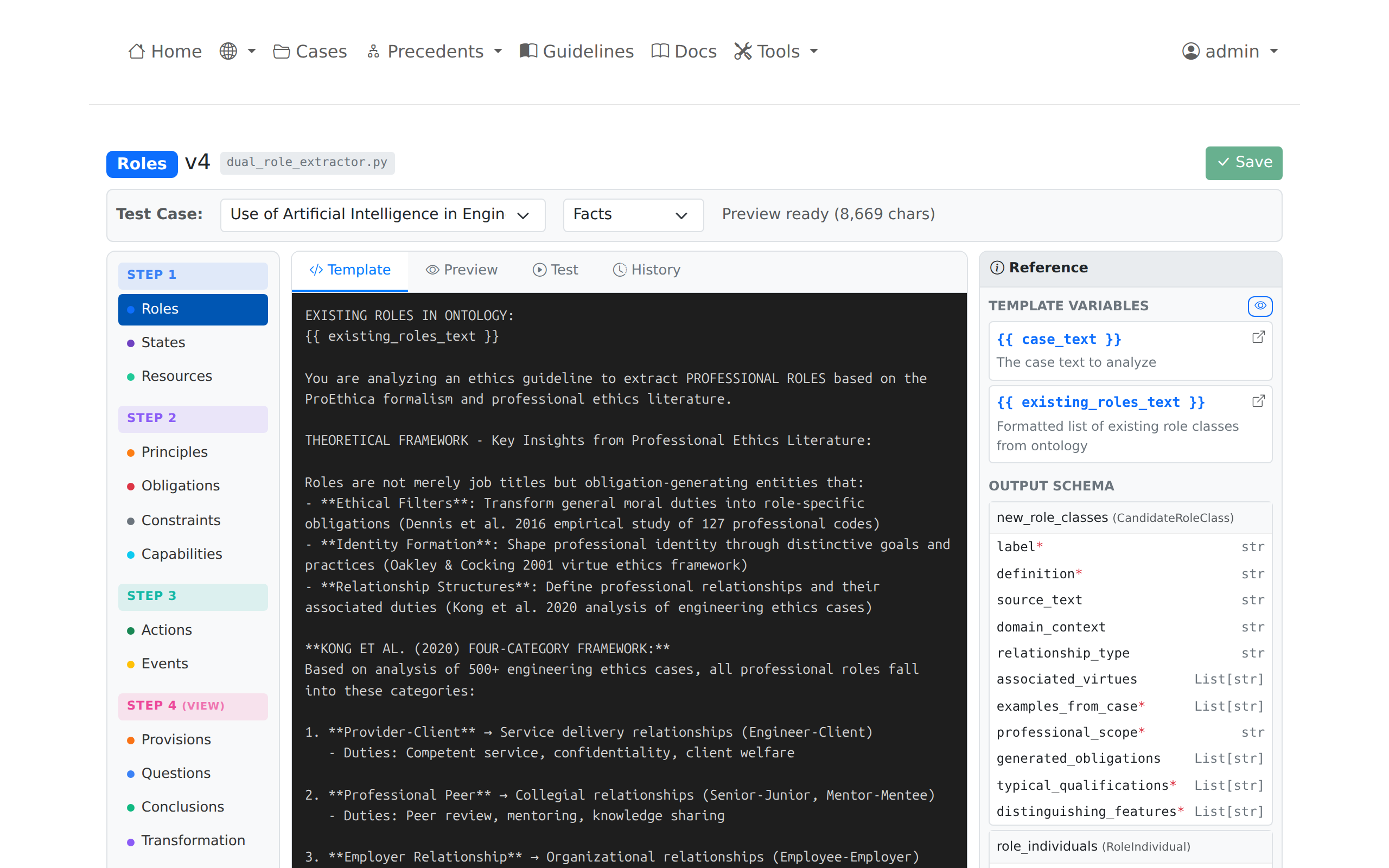This screenshot has width=1389, height=868.
Task: Click the Docs open-book icon
Action: 660,51
